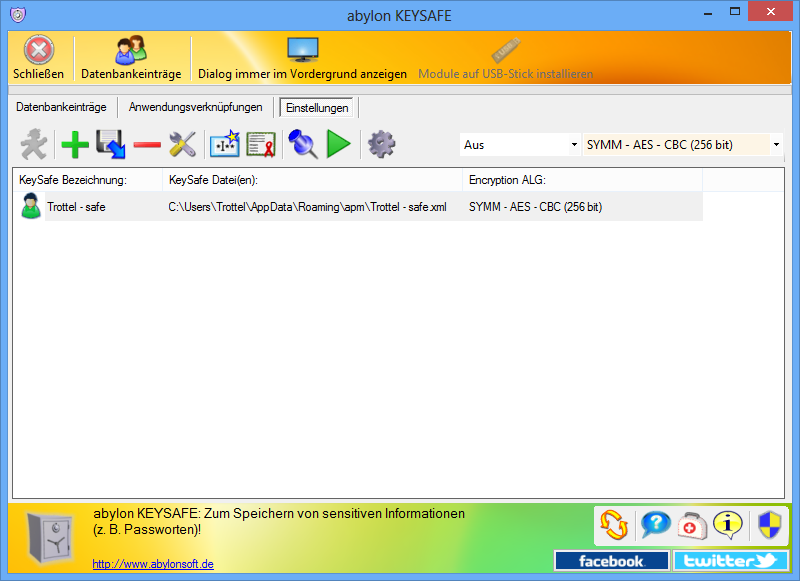Maximize the abylon KEYSAFE window
The image size is (800, 581).
(x=735, y=11)
